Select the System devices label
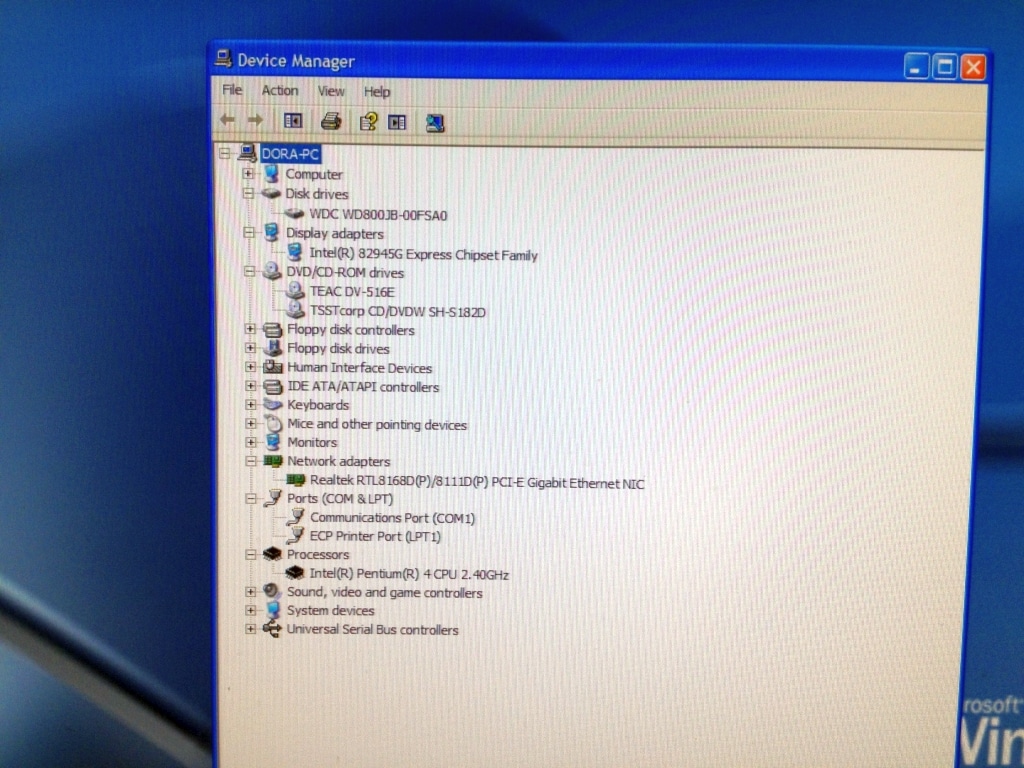This screenshot has width=1024, height=768. pyautogui.click(x=330, y=611)
